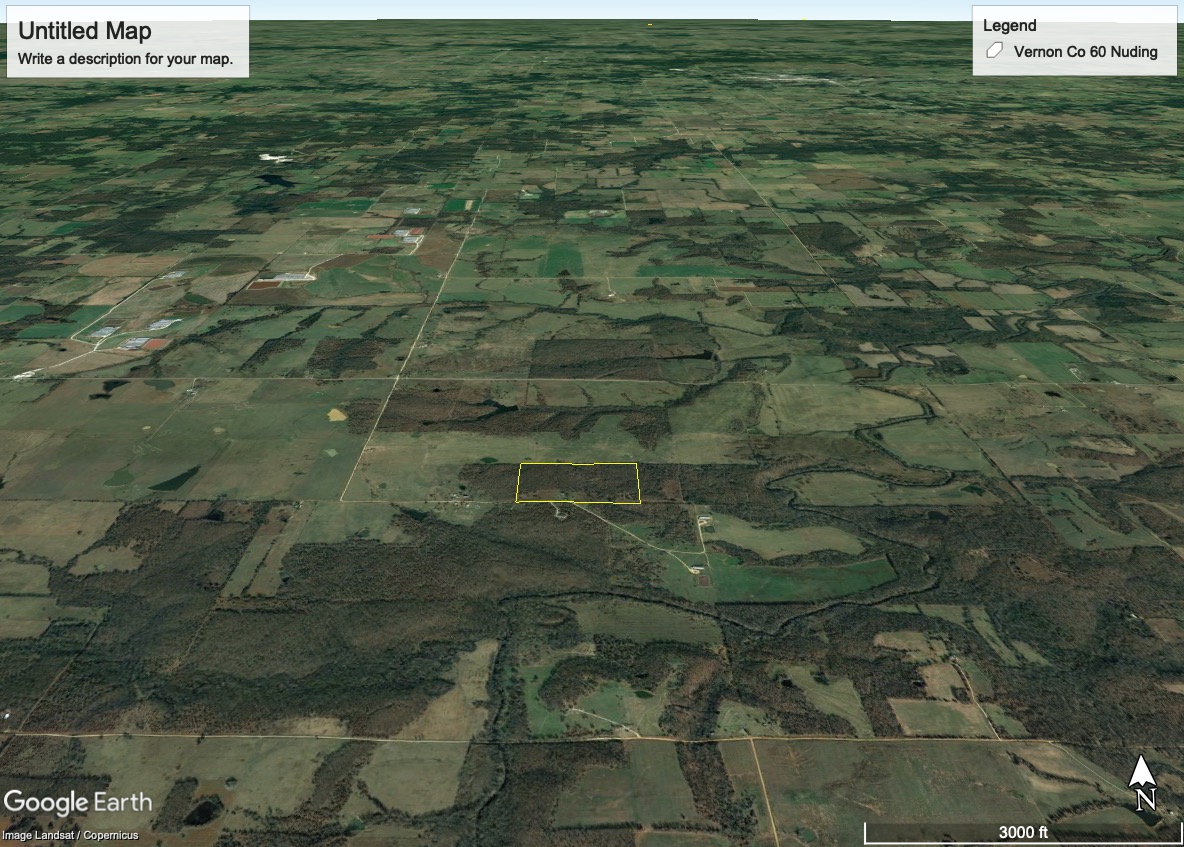Screen dimensions: 1184x847
Task: Click the 3000 ft scale bar
Action: [1018, 832]
